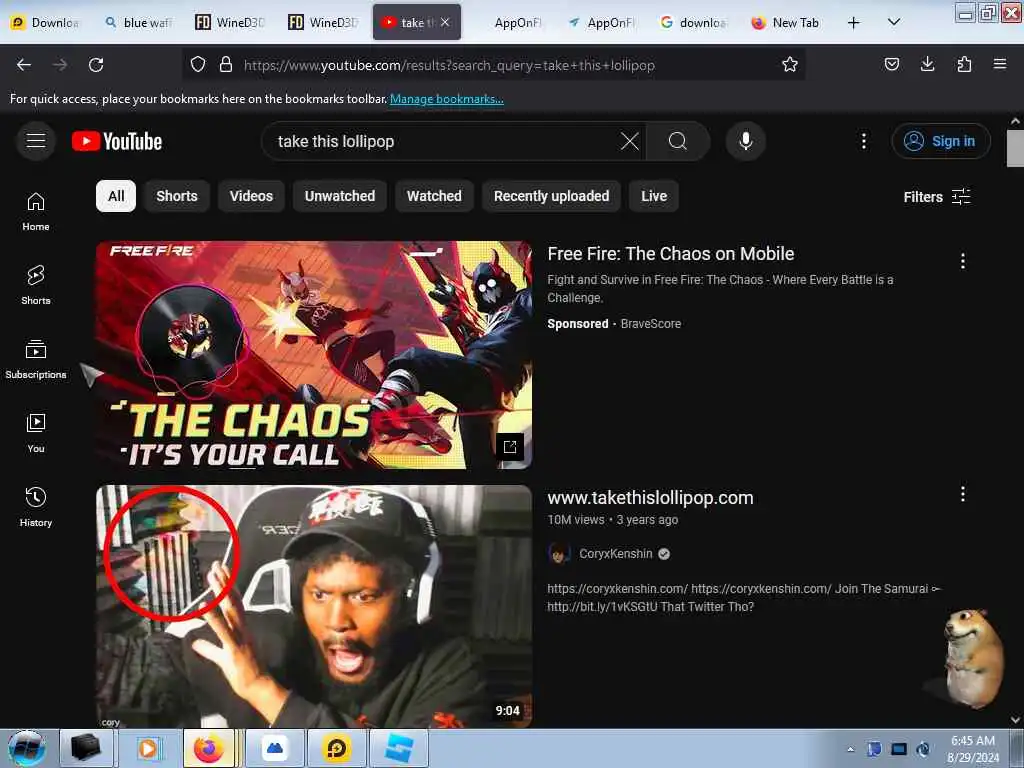
Task: Open more options for Free Fire ad
Action: point(963,261)
